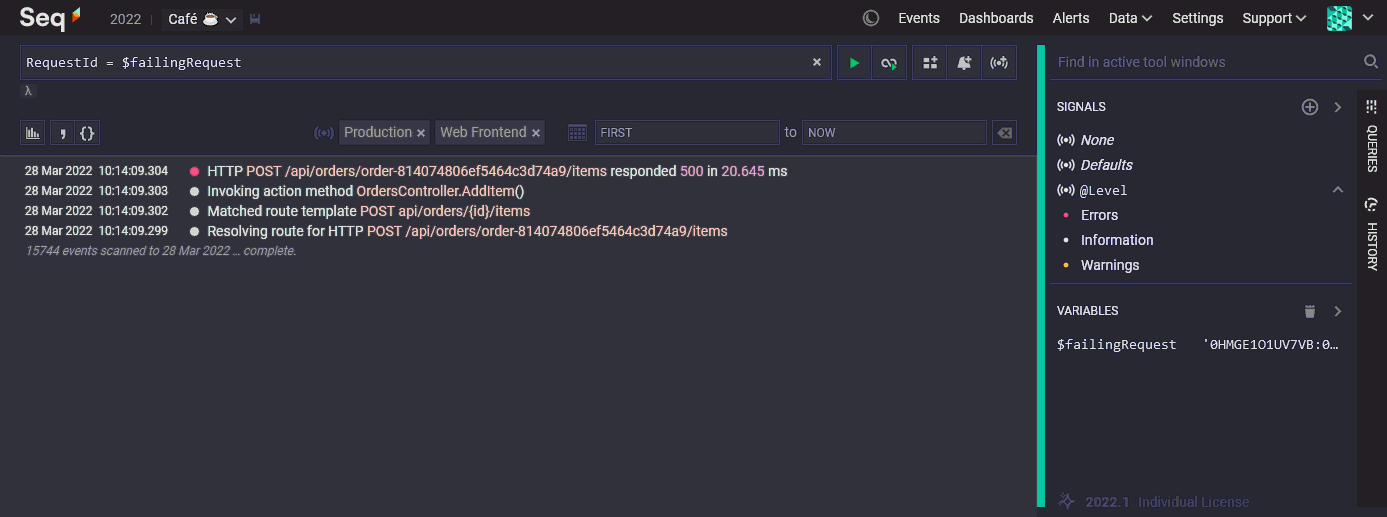Screen dimensions: 1387x517
Task: Click the 2022.1 version link
Action: point(1107,502)
